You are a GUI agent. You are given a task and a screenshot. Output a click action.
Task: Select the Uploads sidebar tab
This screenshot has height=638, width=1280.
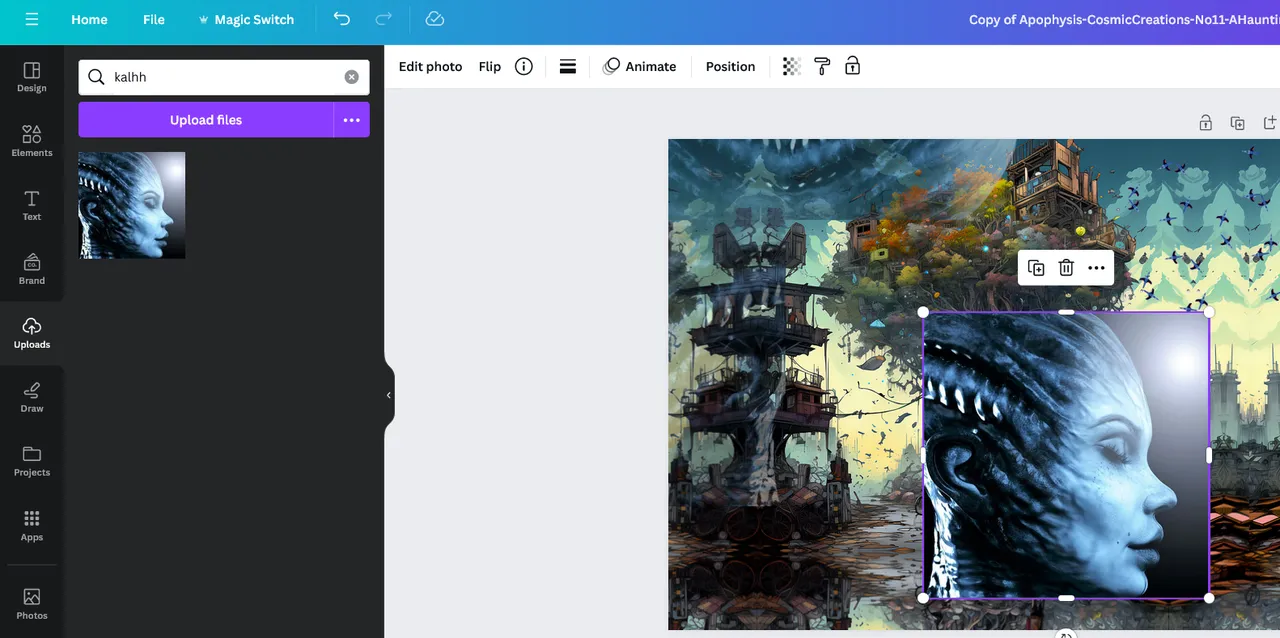tap(32, 333)
